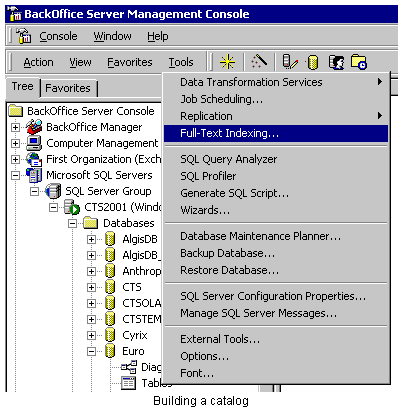This screenshot has height=409, width=400.
Task: Expand the CTS database node
Action: coord(91,287)
